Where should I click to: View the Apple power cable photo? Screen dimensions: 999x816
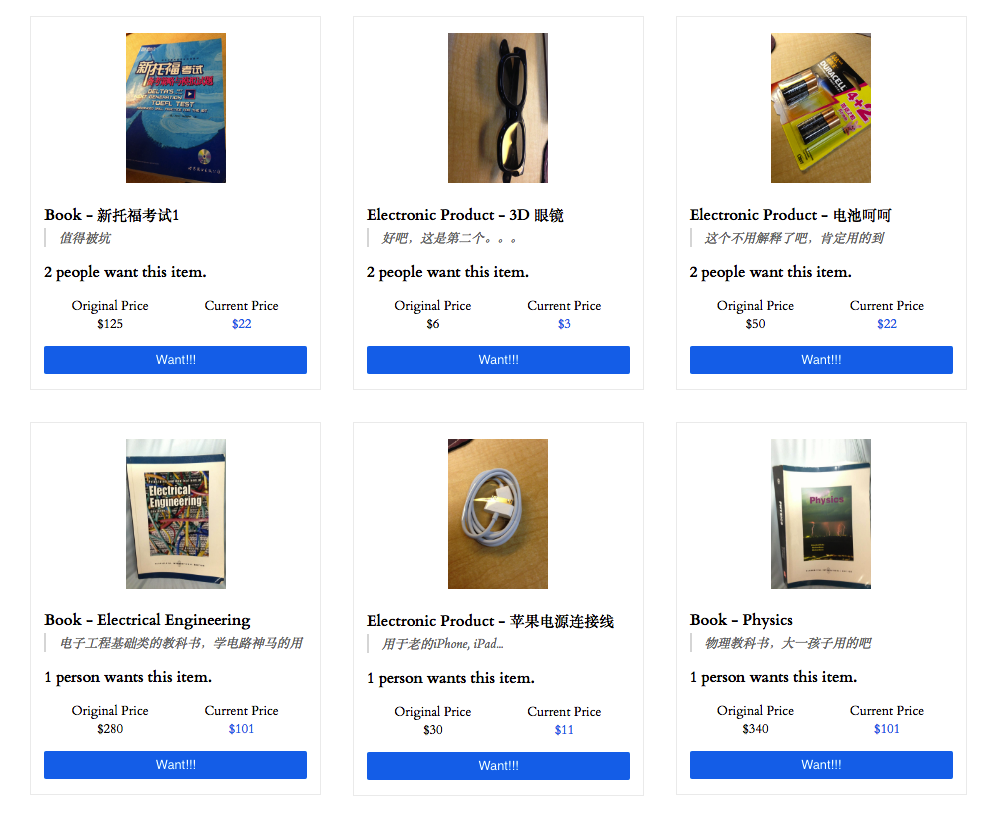pyautogui.click(x=498, y=513)
